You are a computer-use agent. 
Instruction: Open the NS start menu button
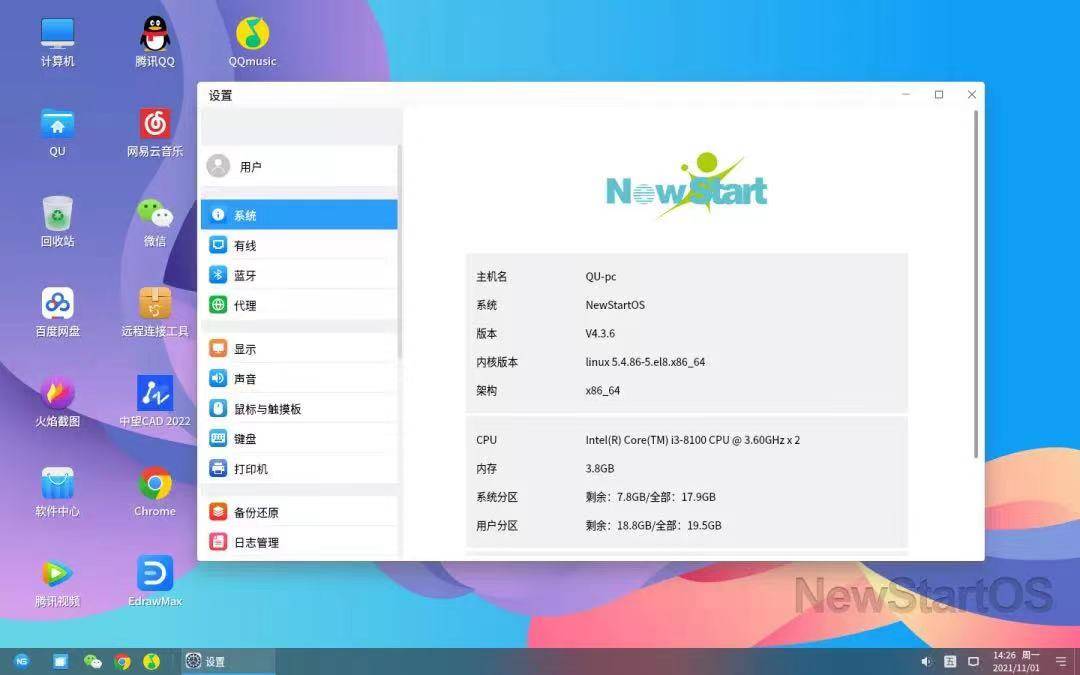coord(22,661)
